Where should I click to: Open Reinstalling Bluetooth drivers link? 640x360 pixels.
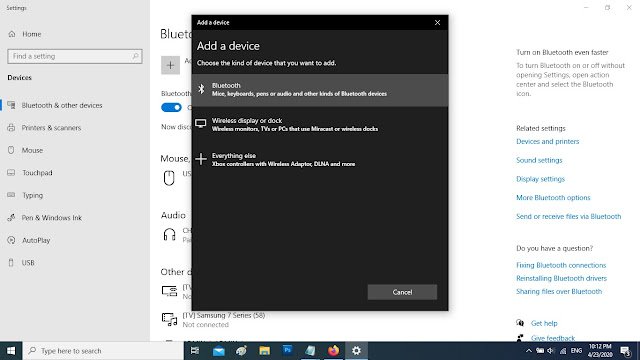(561, 278)
